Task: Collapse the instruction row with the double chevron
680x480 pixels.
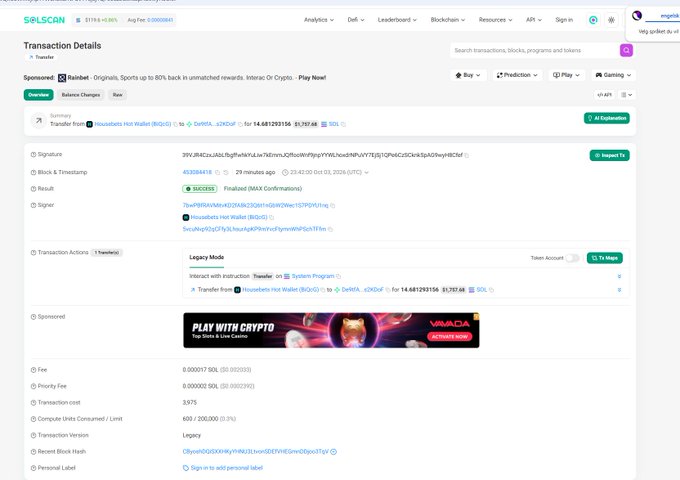Action: pos(619,276)
